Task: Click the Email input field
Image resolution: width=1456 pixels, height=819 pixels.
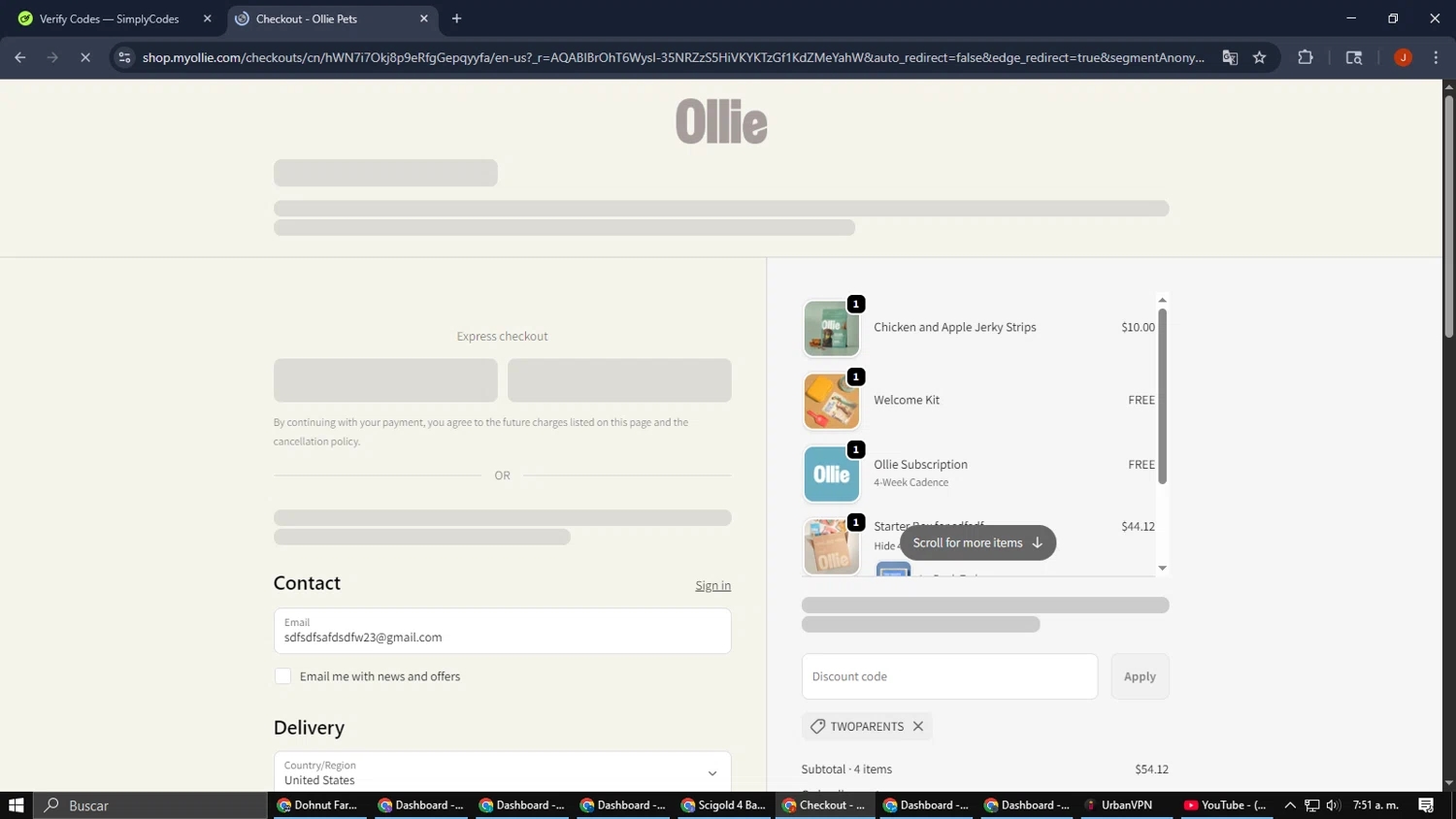Action: pos(502,631)
